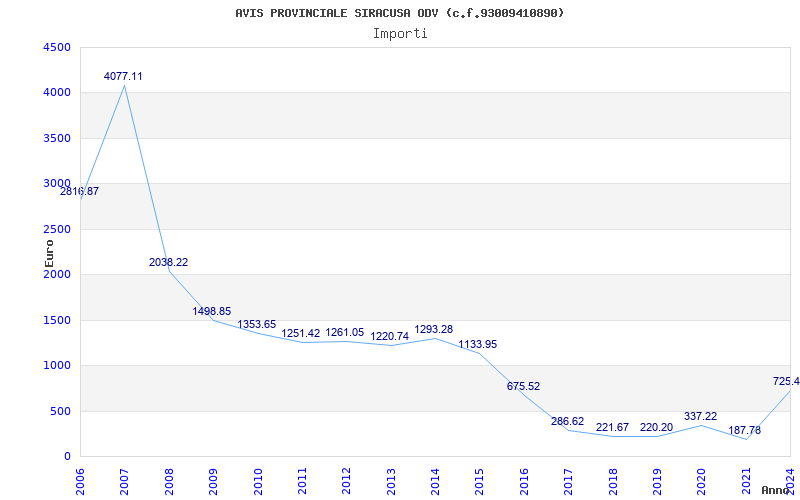Click the data label 187.78
Image resolution: width=800 pixels, height=500 pixels.
[744, 431]
